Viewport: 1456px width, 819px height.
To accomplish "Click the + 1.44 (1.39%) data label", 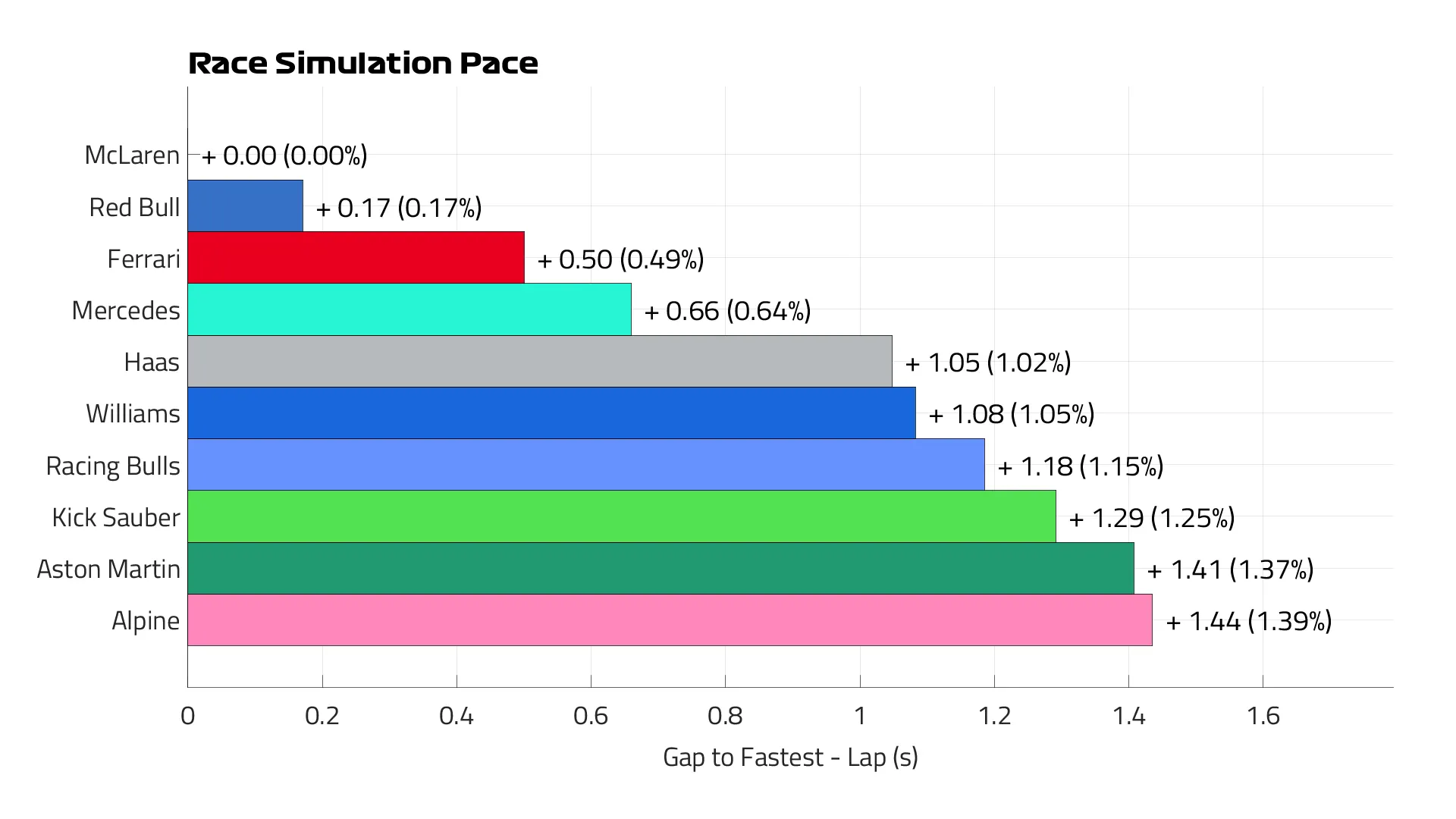I will coord(1248,621).
